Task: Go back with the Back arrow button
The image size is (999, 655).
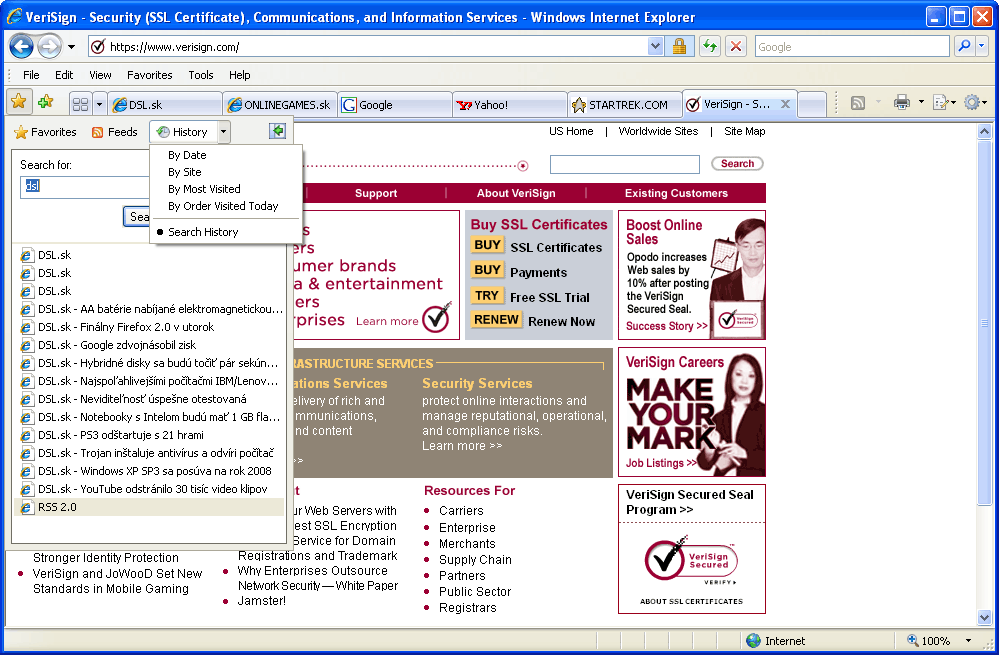Action: pyautogui.click(x=22, y=47)
